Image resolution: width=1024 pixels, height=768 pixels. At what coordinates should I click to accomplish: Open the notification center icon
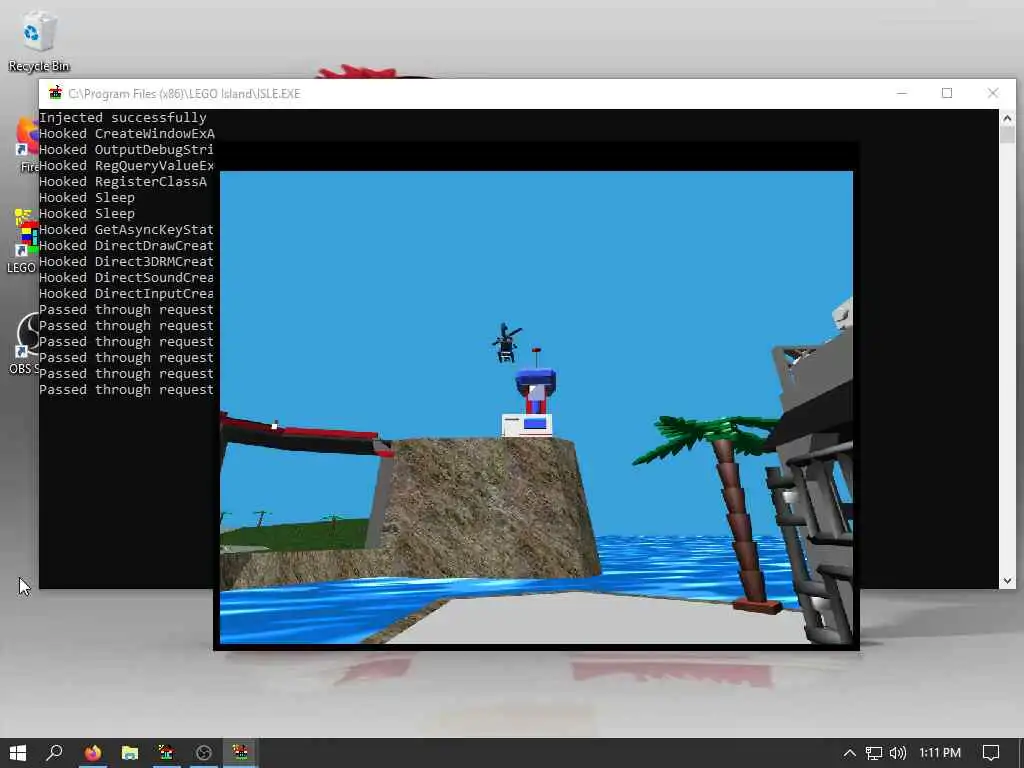pyautogui.click(x=991, y=753)
